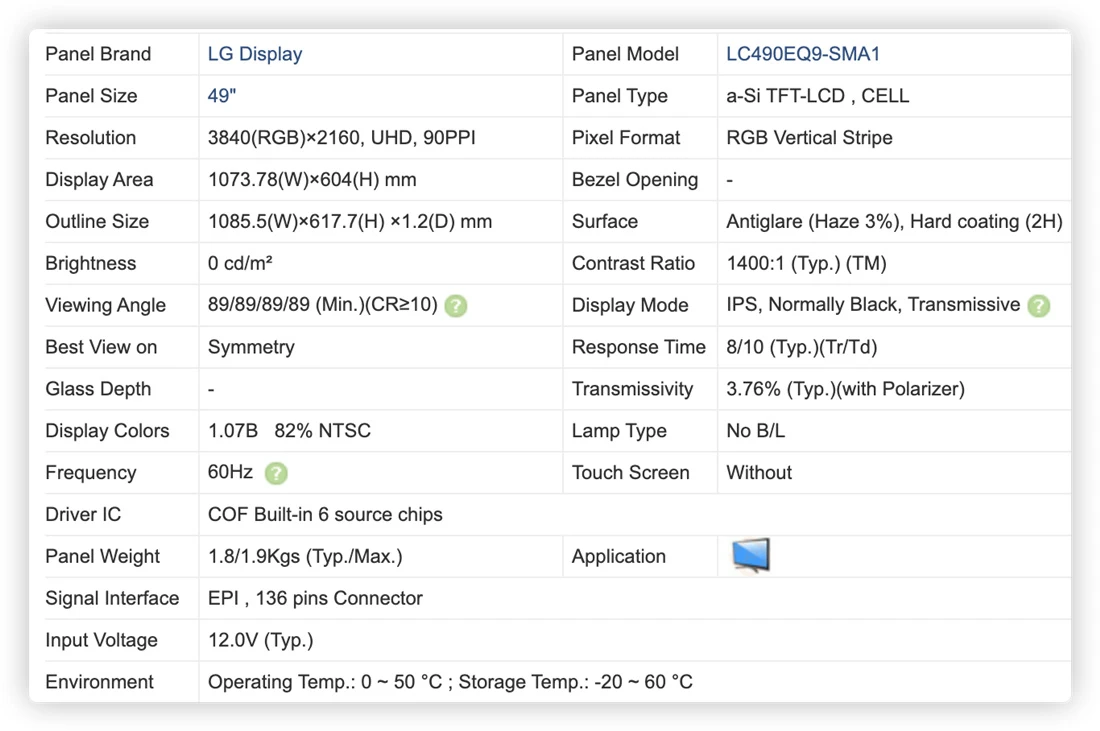This screenshot has width=1100, height=731.
Task: Click the Input Voltage label
Action: pos(101,640)
